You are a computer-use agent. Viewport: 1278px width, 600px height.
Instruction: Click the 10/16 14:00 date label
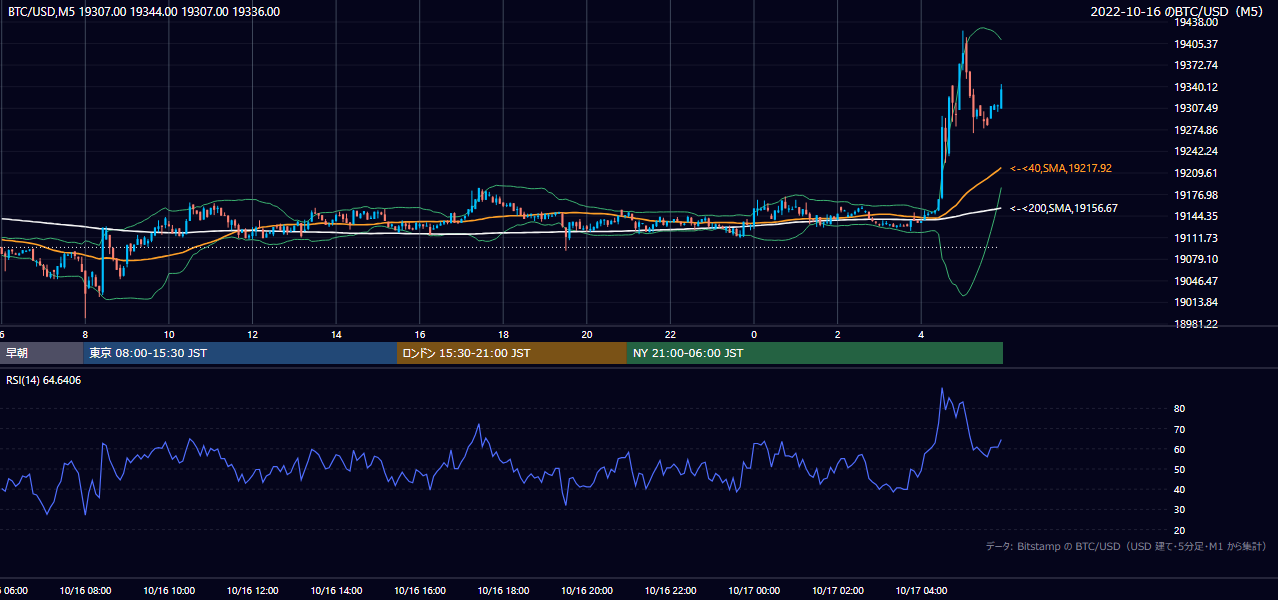coord(336,591)
